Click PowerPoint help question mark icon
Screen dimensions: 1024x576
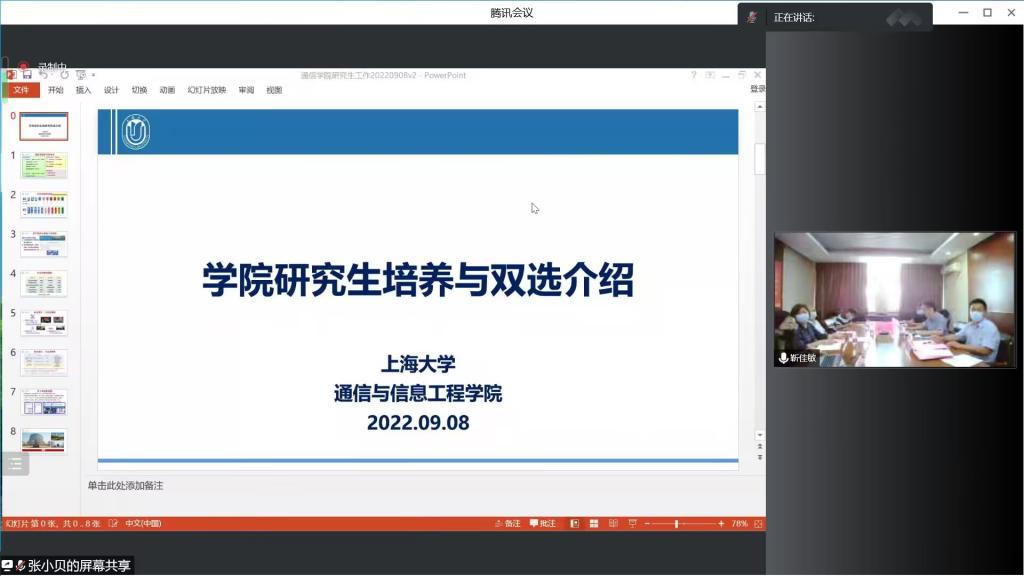pos(693,75)
